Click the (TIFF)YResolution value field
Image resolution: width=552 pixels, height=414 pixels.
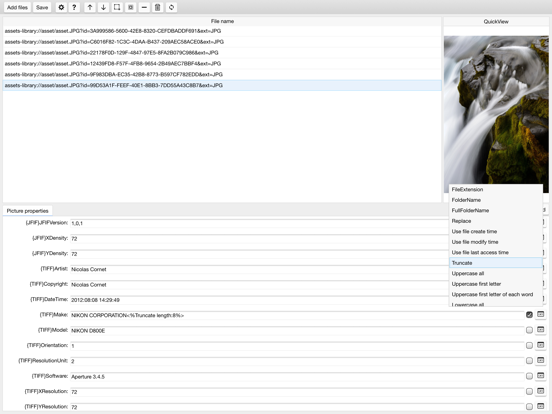pos(297,407)
